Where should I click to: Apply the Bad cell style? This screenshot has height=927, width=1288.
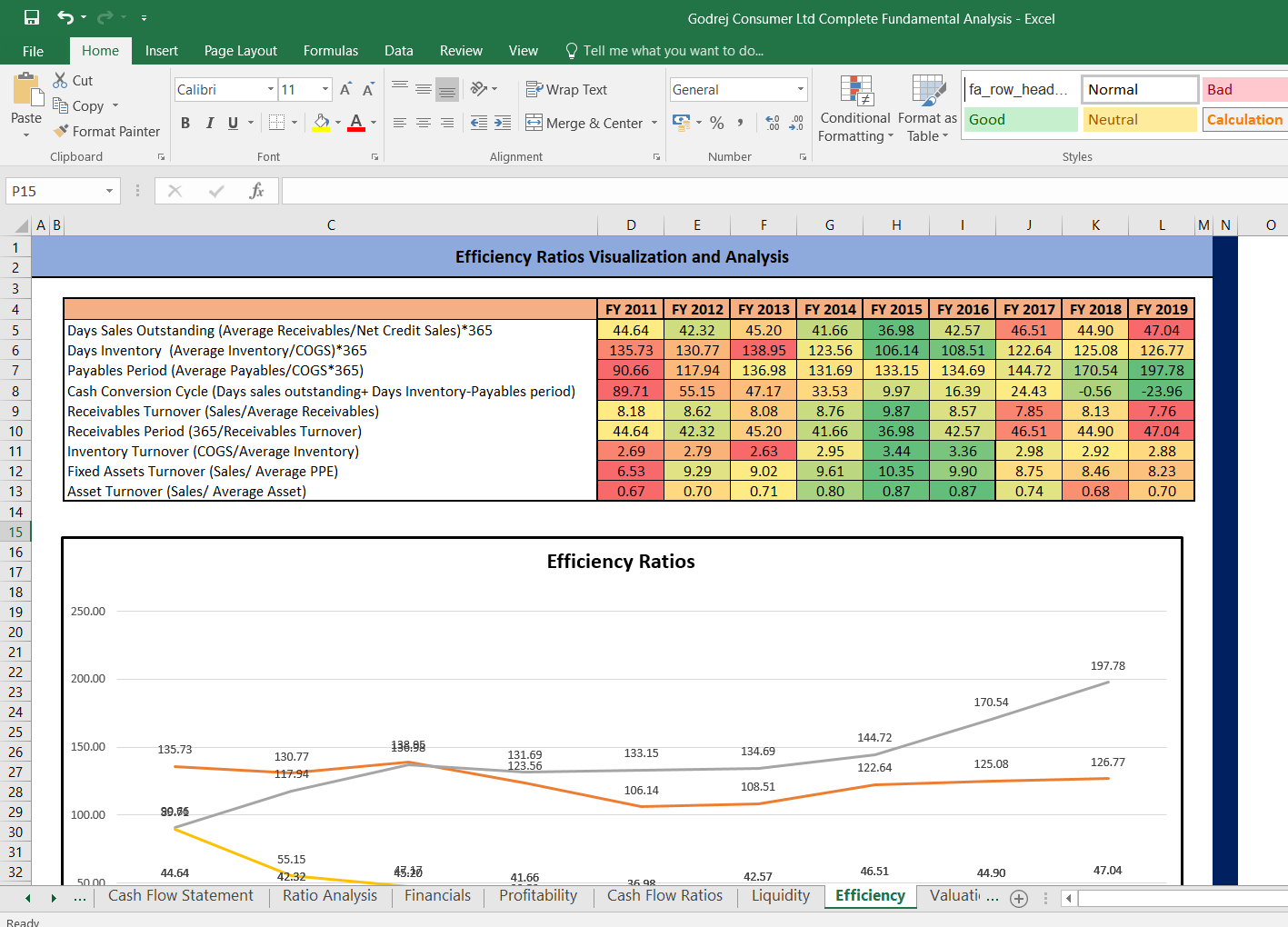pyautogui.click(x=1244, y=89)
